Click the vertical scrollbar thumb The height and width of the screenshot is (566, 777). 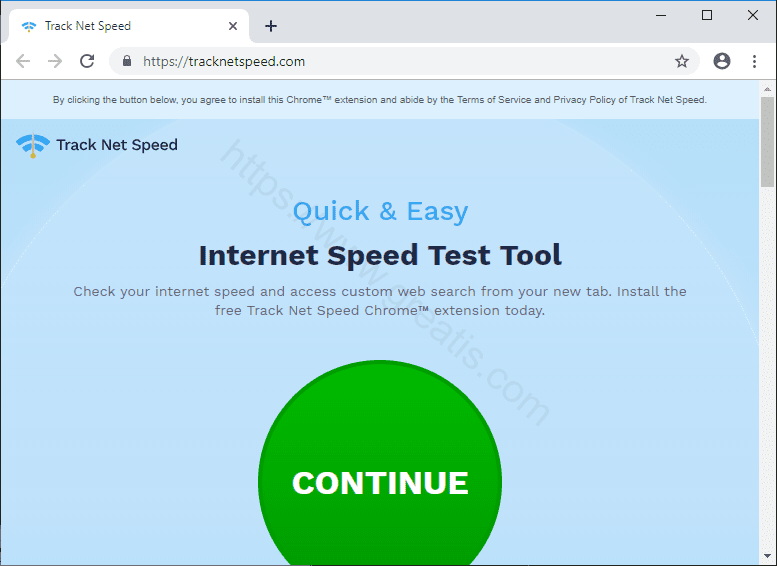tap(767, 140)
